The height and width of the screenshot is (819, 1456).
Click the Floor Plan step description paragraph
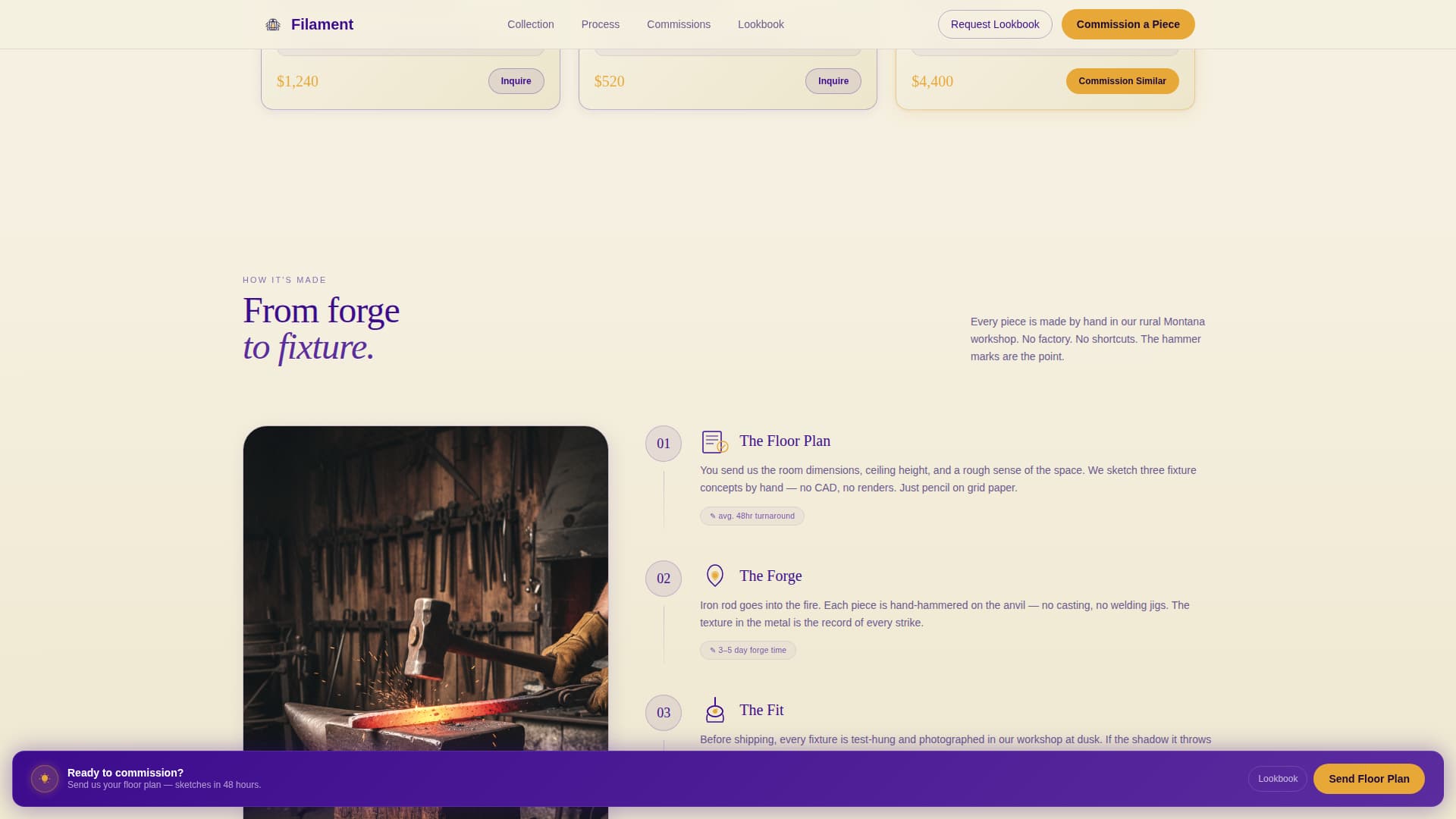coord(948,479)
